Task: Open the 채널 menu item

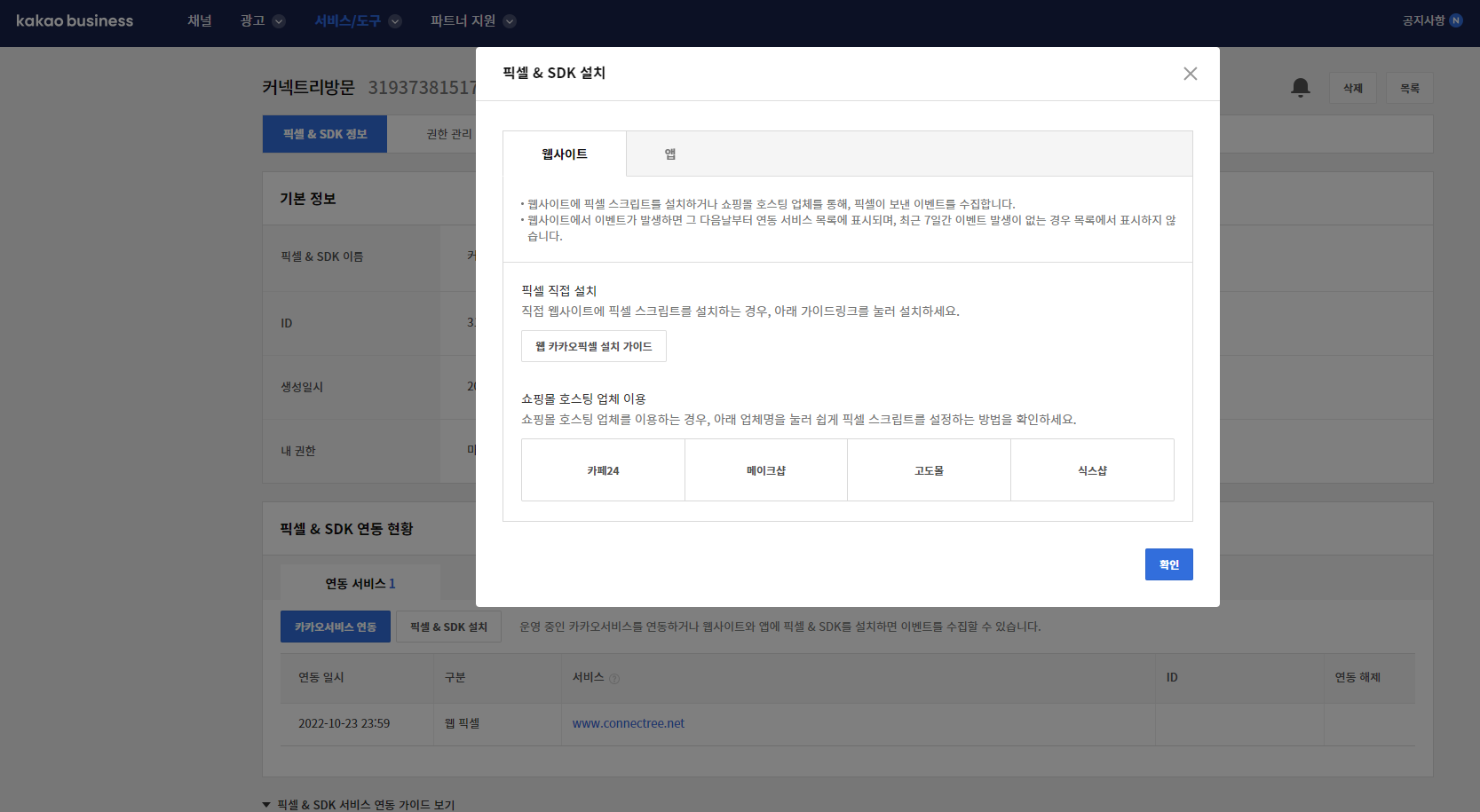Action: pyautogui.click(x=200, y=20)
